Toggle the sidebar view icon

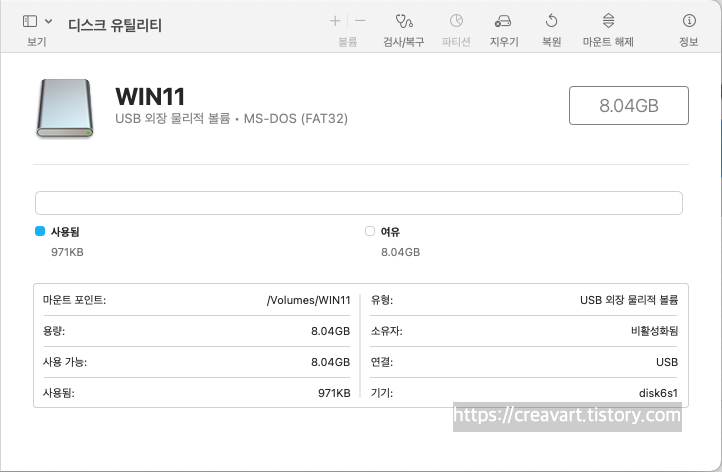click(30, 21)
